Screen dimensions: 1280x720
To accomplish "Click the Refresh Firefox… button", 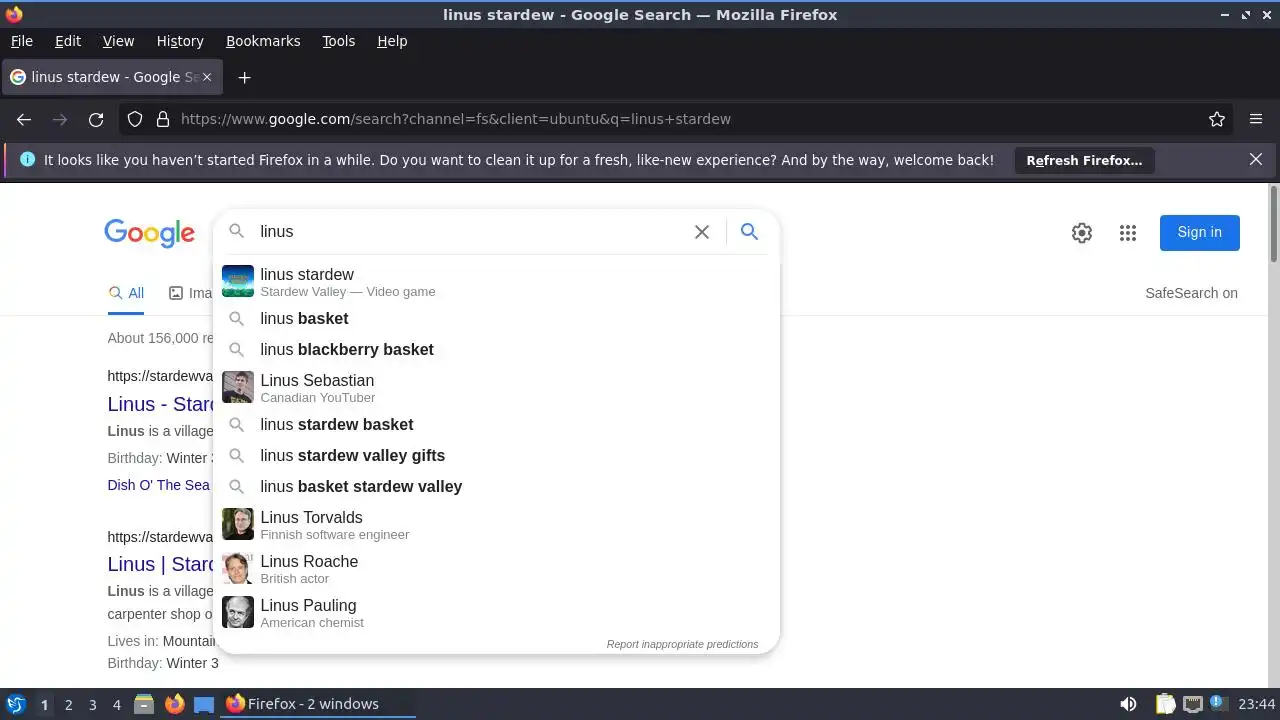I will point(1084,160).
